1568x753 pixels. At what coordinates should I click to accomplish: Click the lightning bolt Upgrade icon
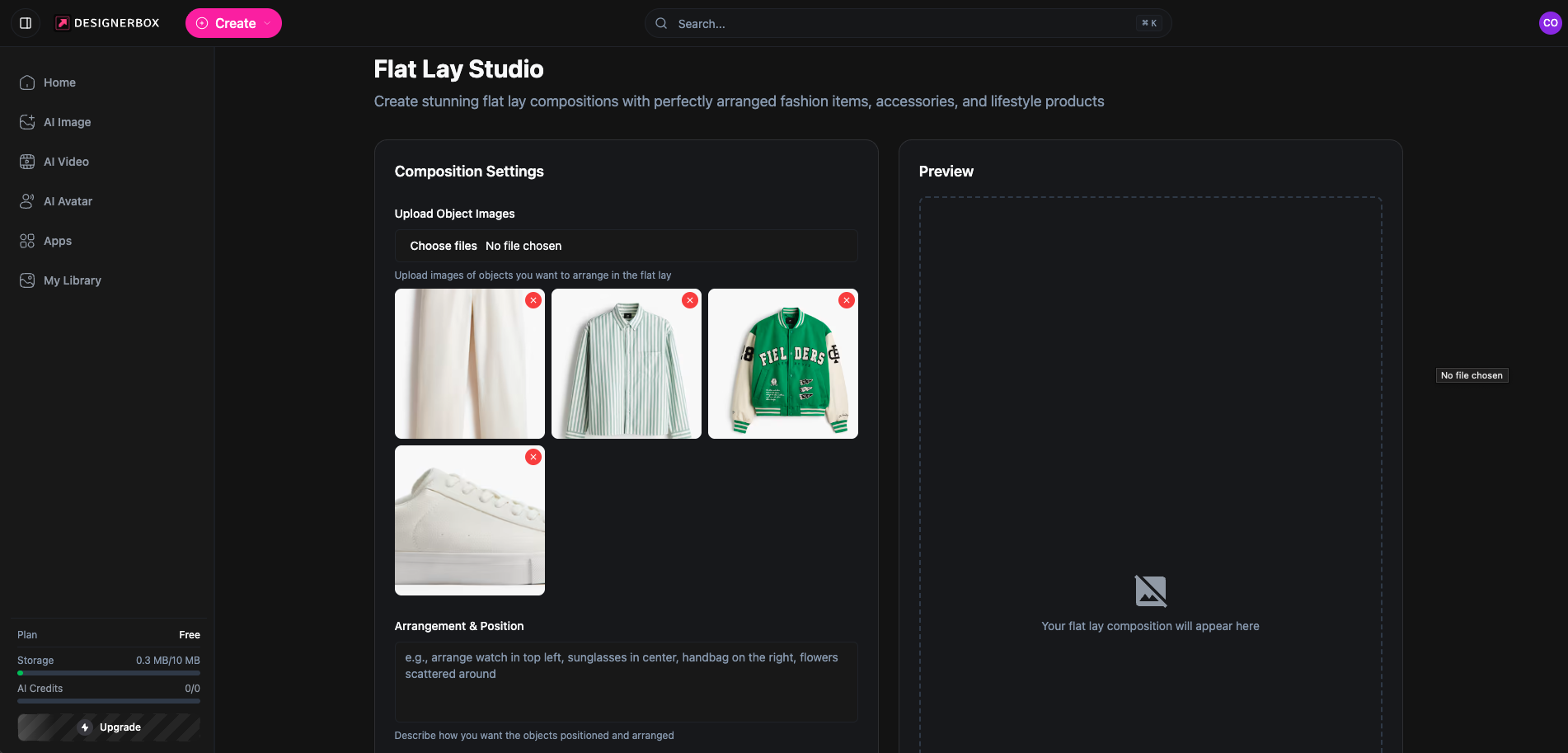coord(85,727)
